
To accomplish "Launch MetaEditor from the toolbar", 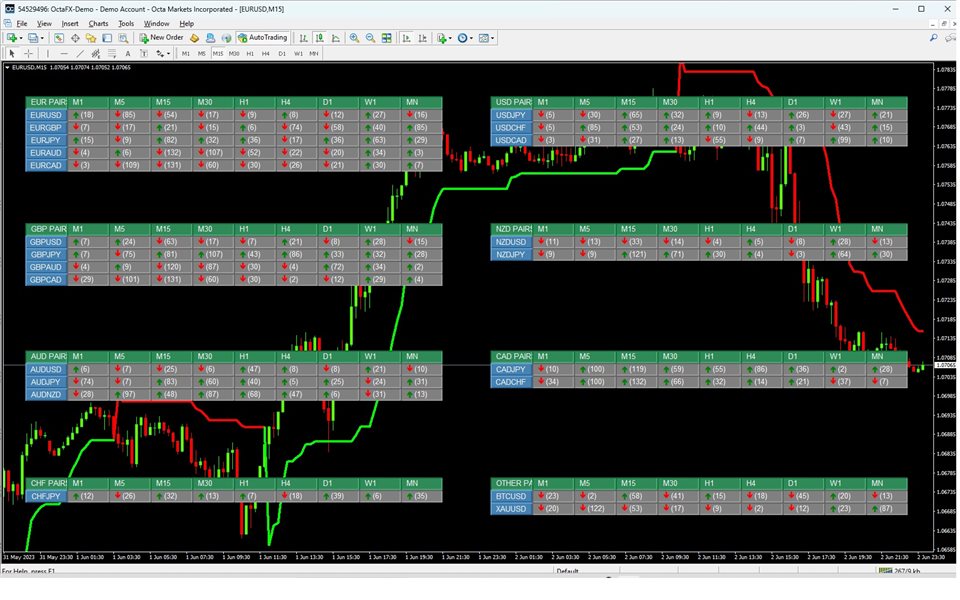I will point(194,38).
